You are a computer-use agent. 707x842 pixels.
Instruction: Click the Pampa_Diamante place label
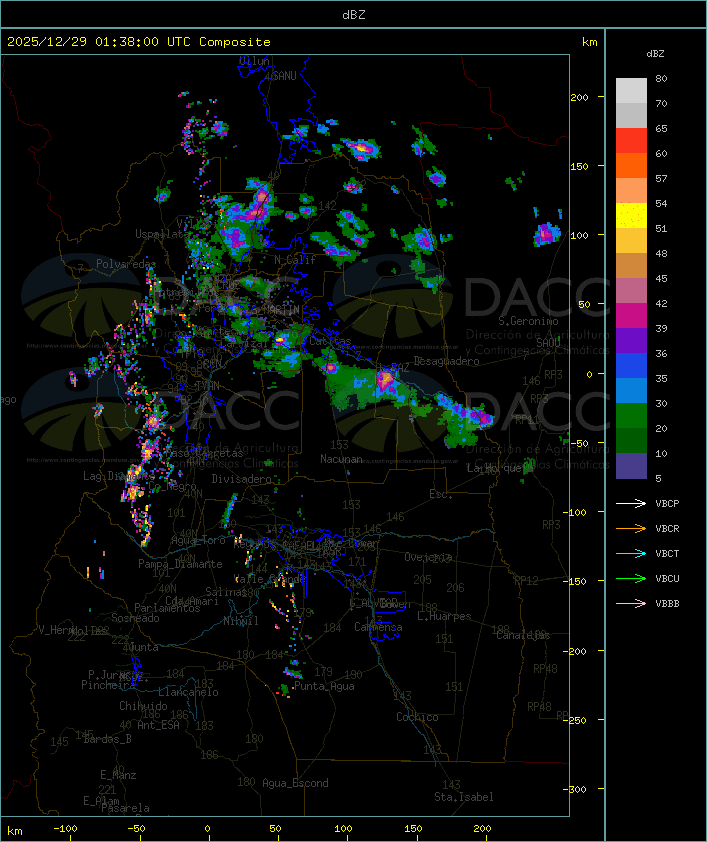[x=180, y=564]
